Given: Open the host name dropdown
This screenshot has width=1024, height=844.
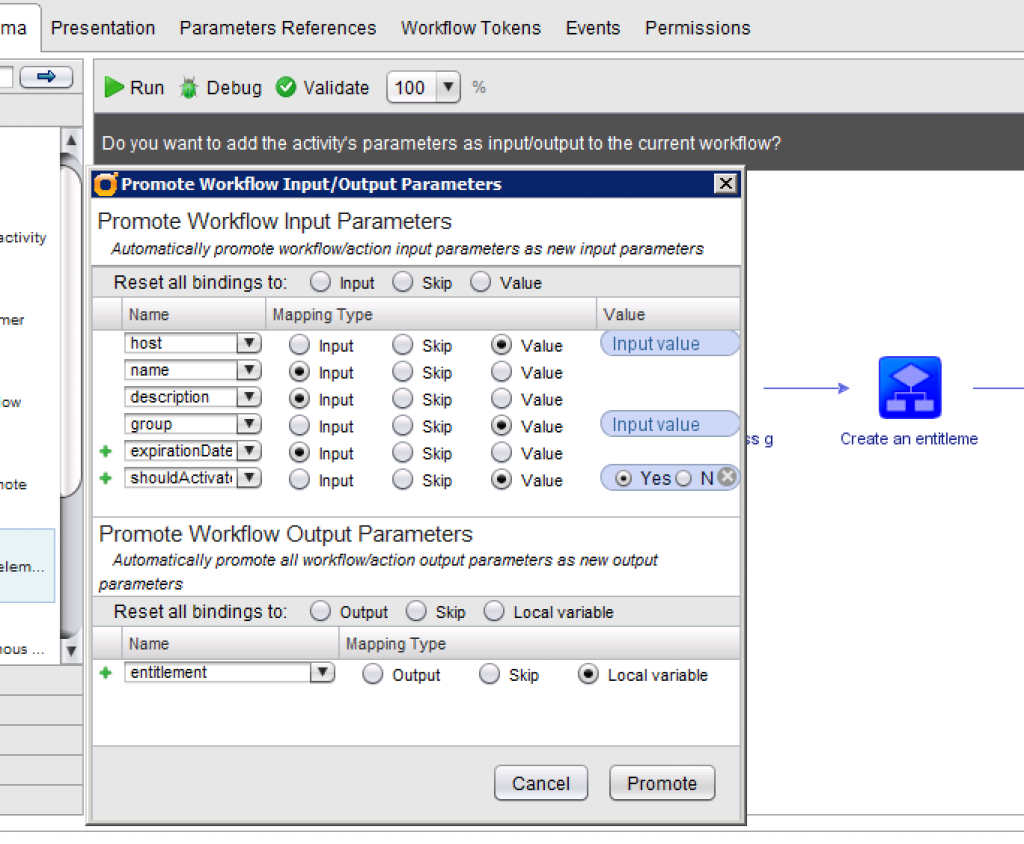Looking at the screenshot, I should point(248,343).
